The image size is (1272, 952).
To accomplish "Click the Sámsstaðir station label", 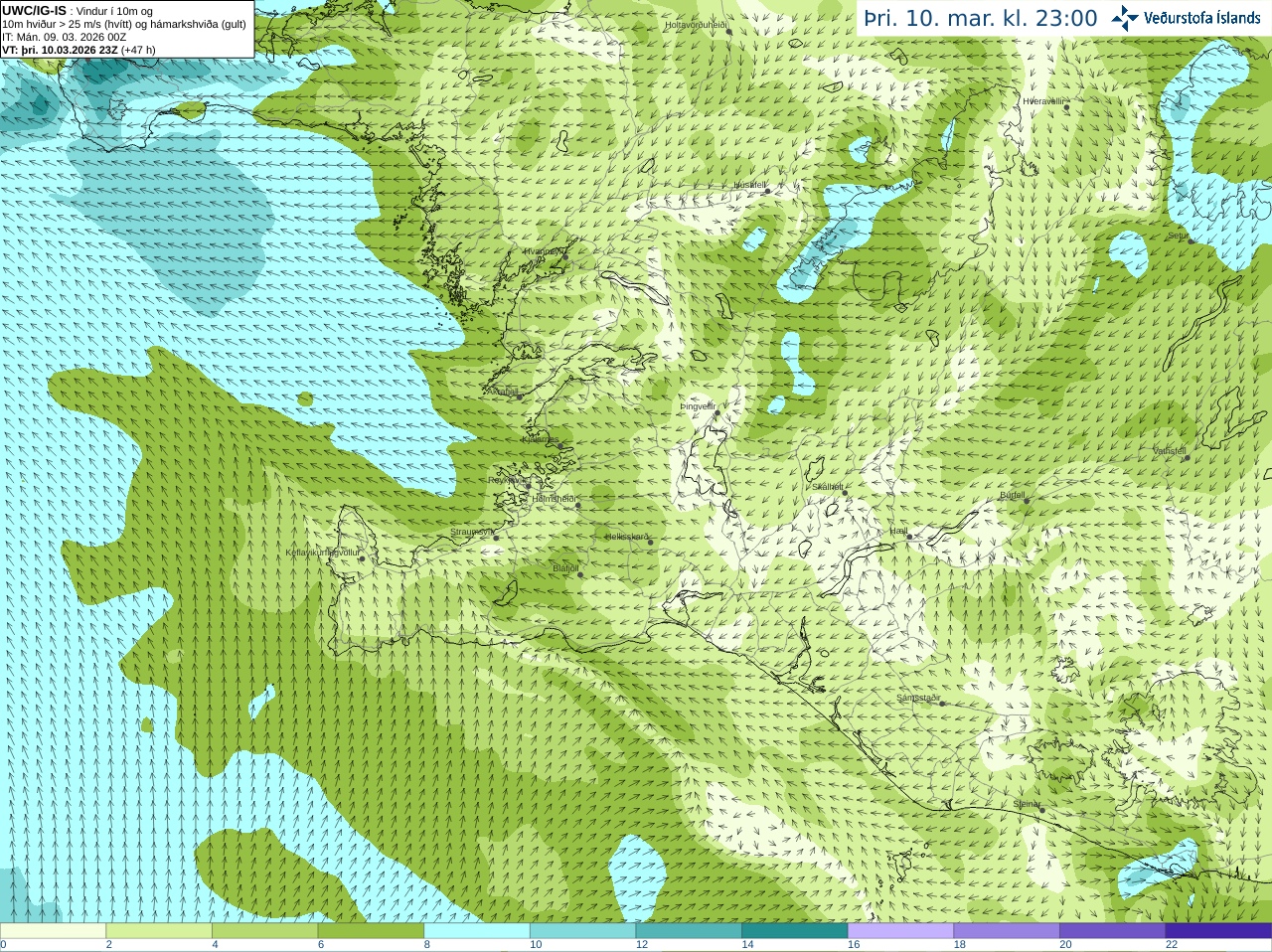I will (918, 698).
